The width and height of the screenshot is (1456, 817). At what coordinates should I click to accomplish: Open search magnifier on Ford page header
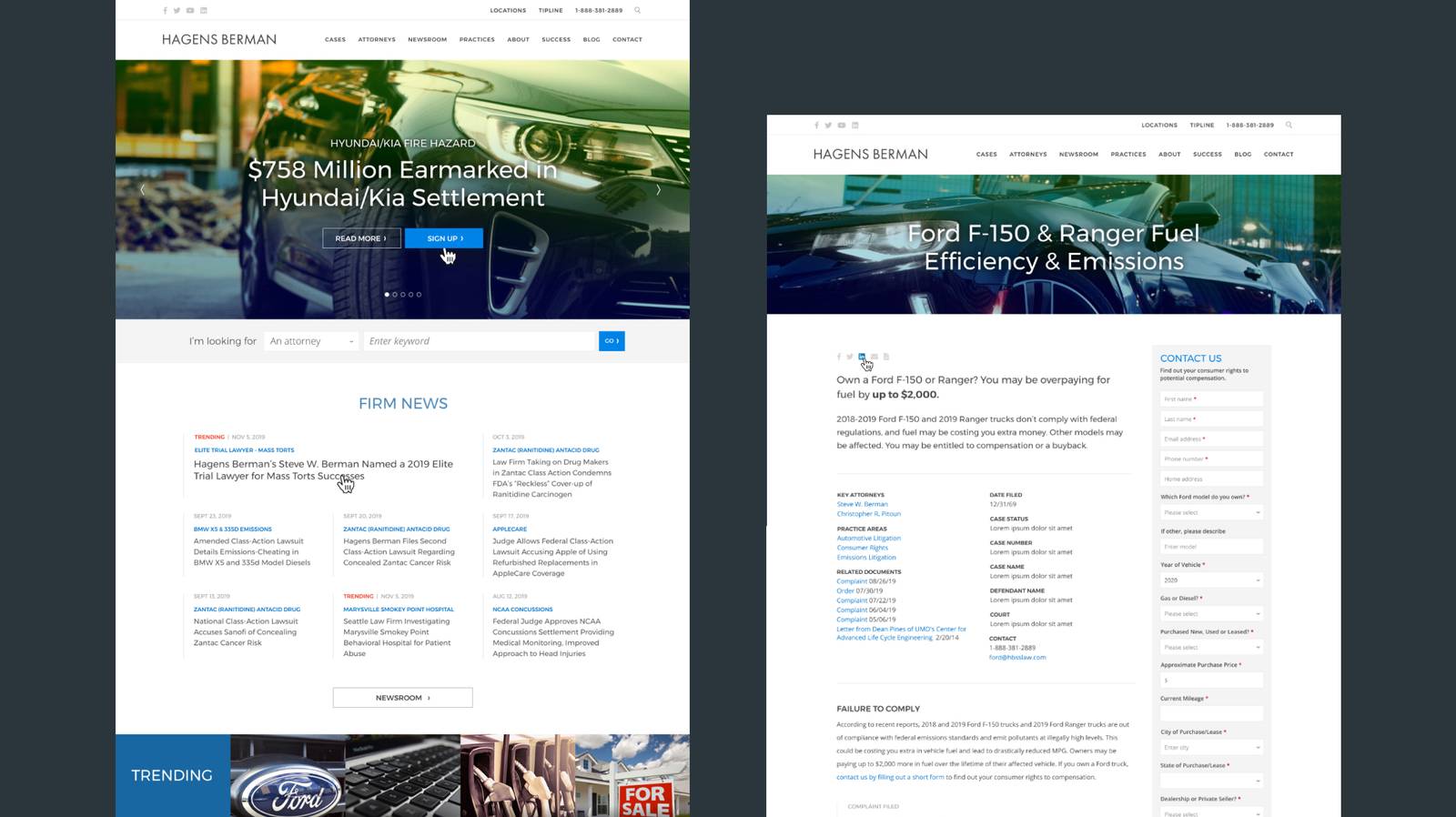[1289, 126]
